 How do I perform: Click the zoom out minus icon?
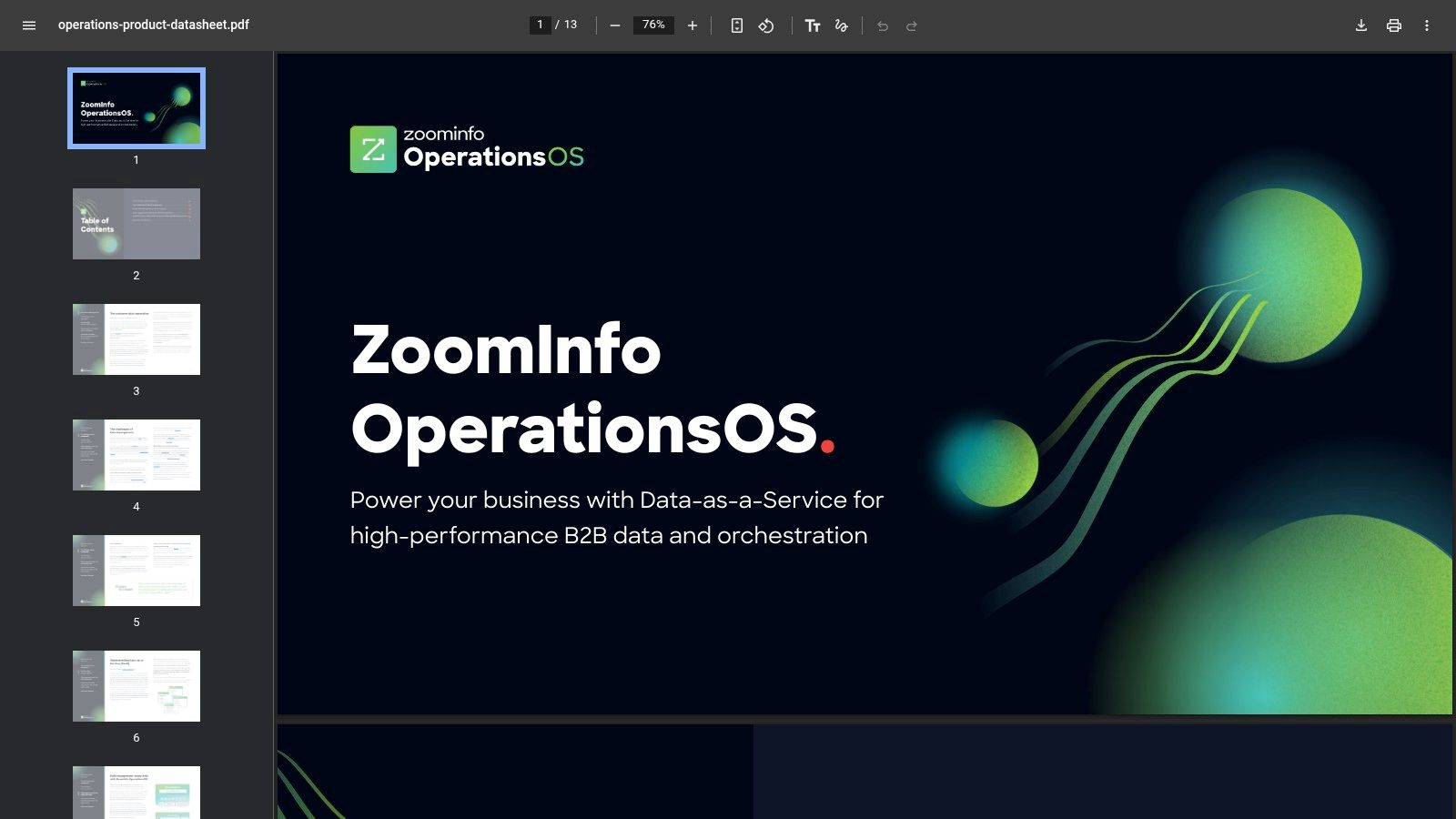tap(615, 25)
